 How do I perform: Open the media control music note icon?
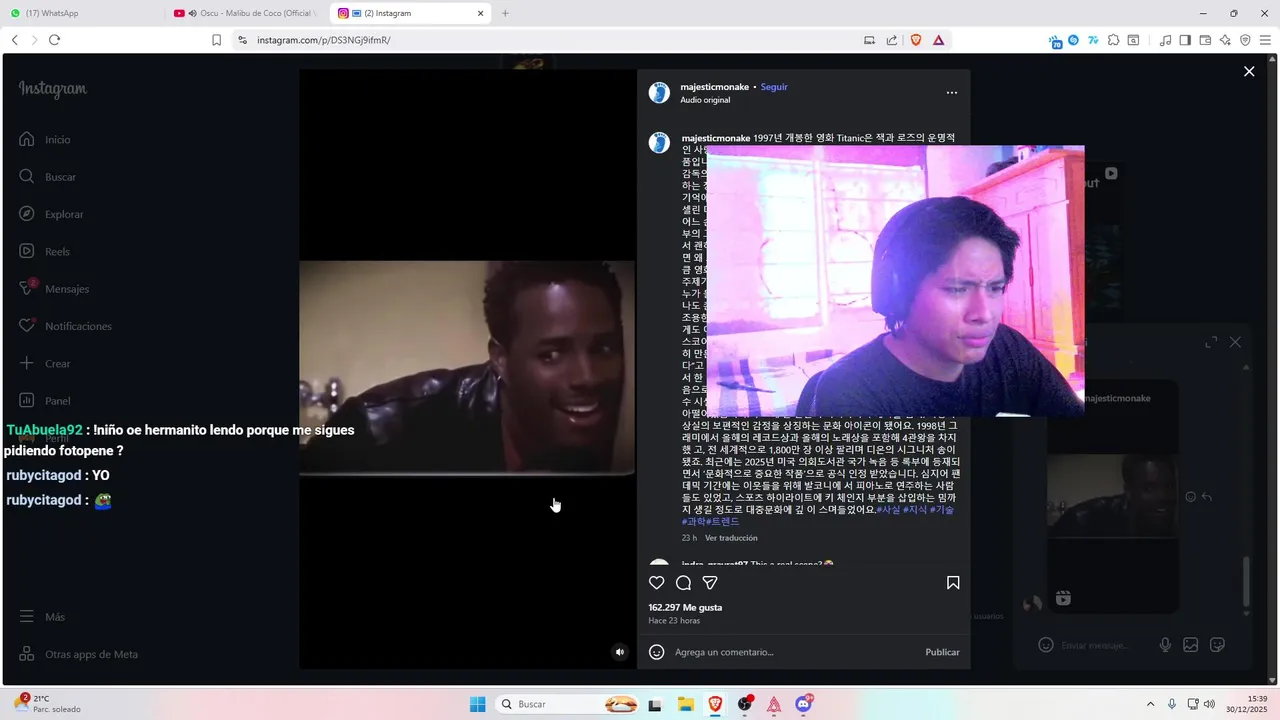coord(1165,40)
